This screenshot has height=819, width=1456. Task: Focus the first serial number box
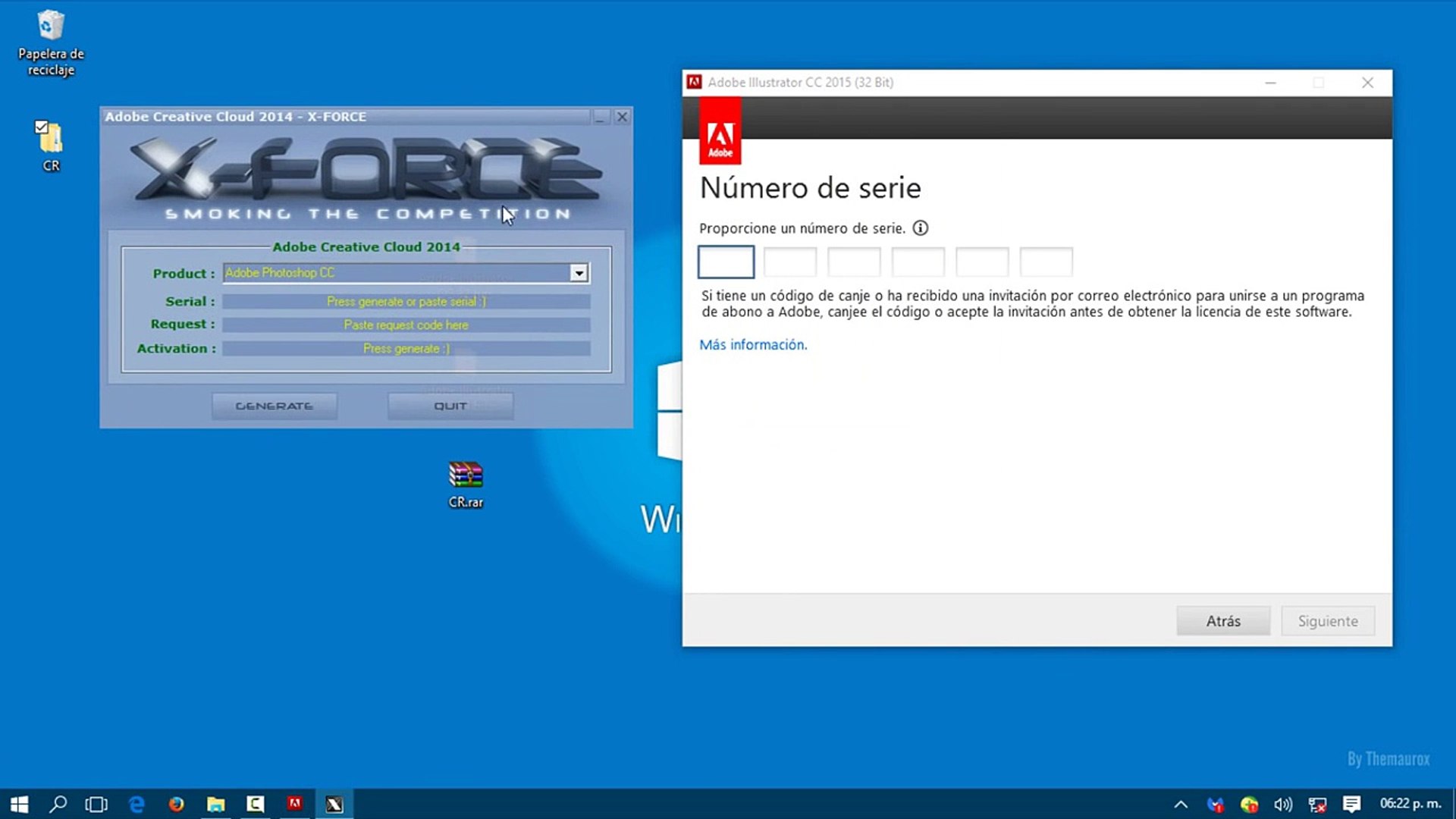(726, 262)
